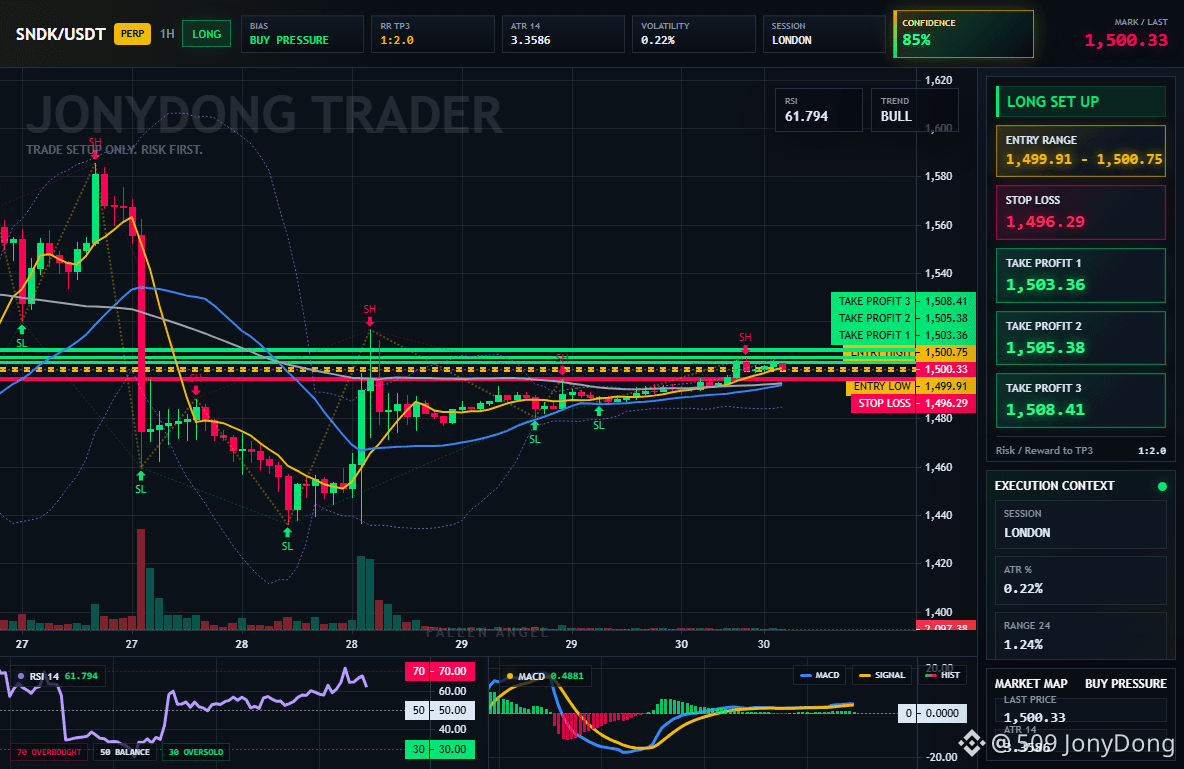
Task: Click the Trend BULL box on chart
Action: 914,110
